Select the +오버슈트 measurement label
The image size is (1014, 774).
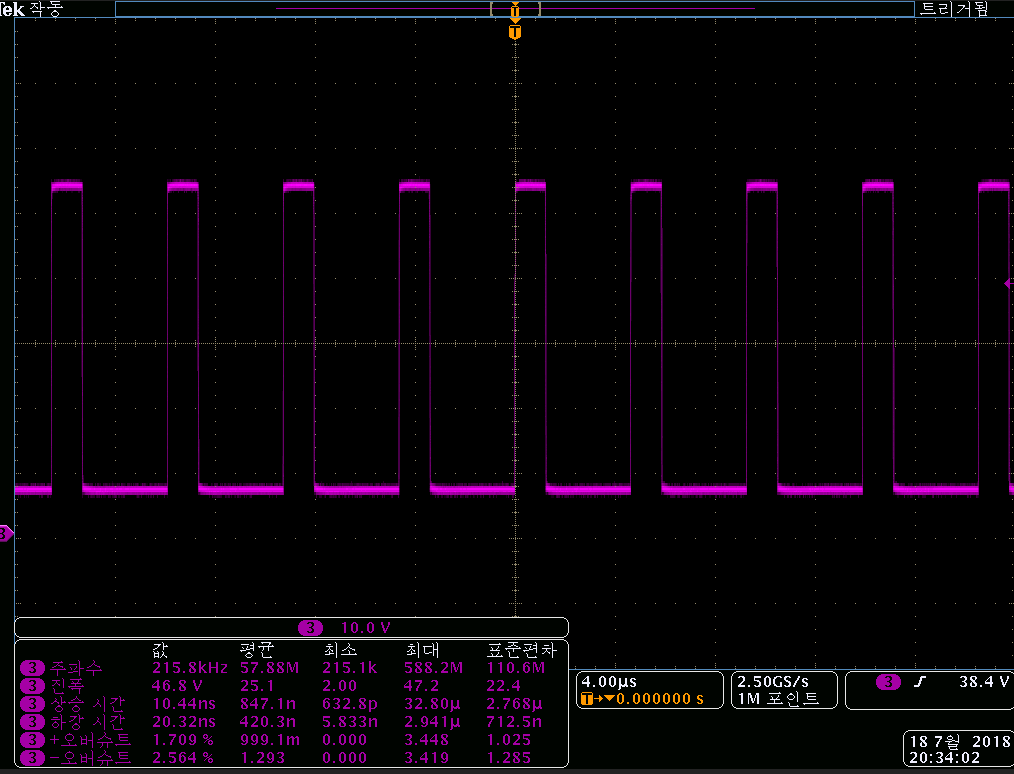click(x=91, y=740)
